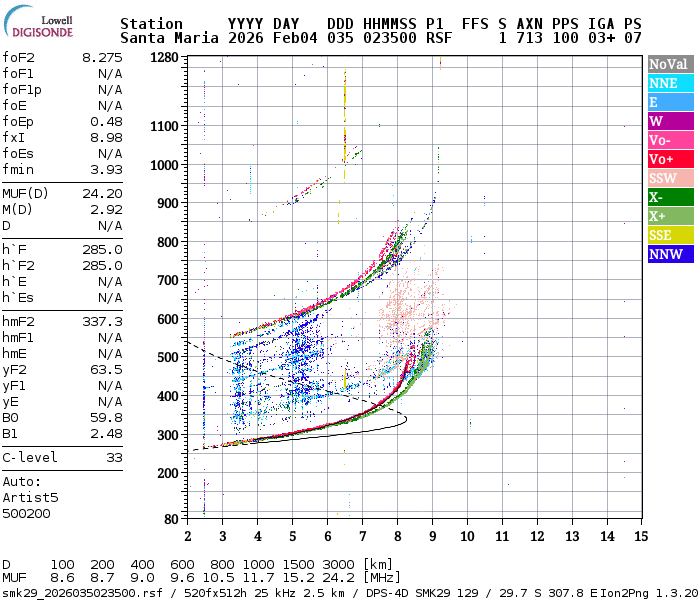Image resolution: width=700 pixels, height=600 pixels.
Task: Click the D 3000 distance value
Action: tap(338, 564)
